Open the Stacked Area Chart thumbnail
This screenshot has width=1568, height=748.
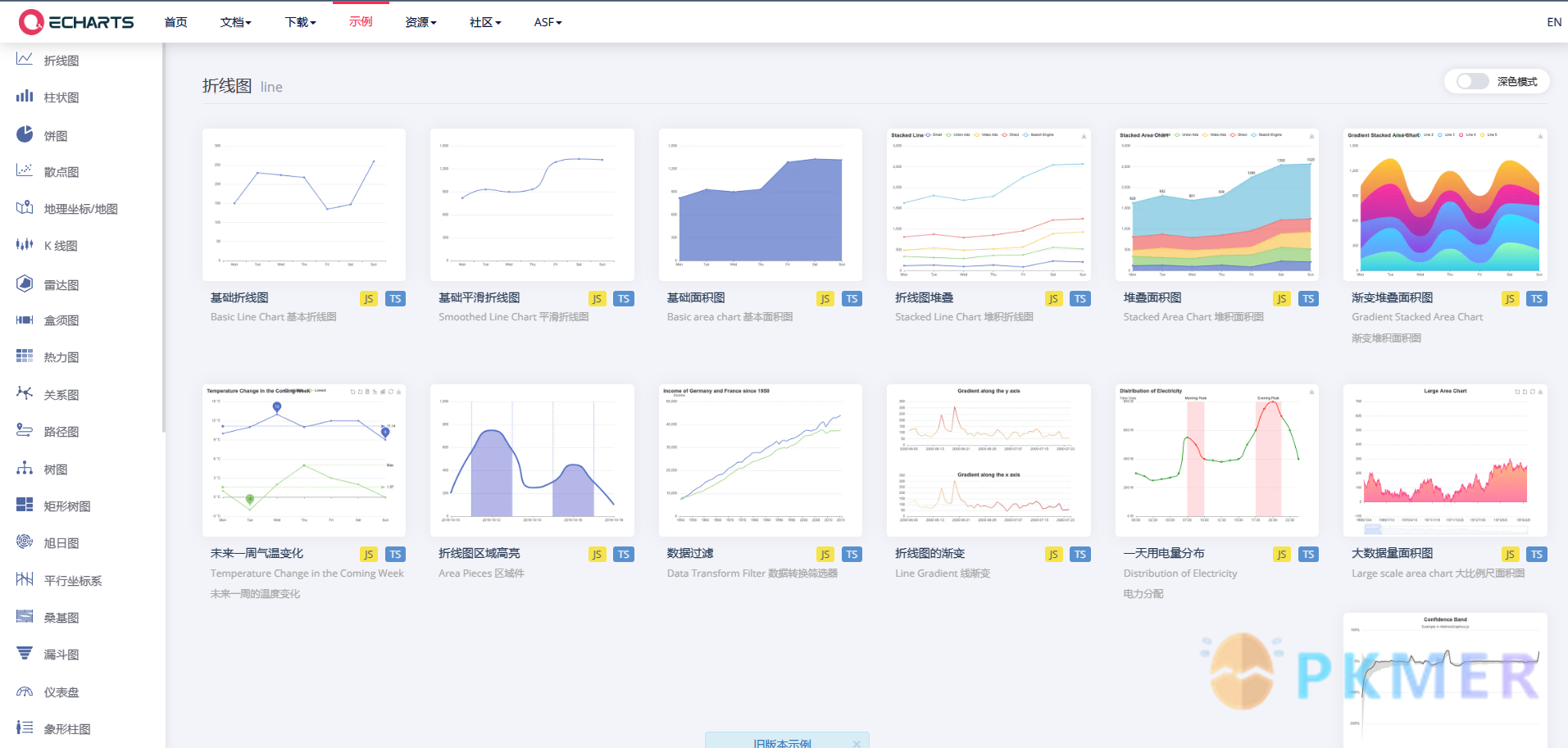1217,205
